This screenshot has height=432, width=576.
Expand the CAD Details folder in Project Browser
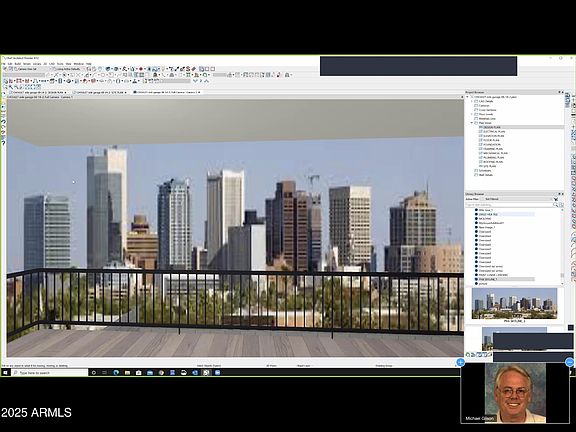click(472, 101)
